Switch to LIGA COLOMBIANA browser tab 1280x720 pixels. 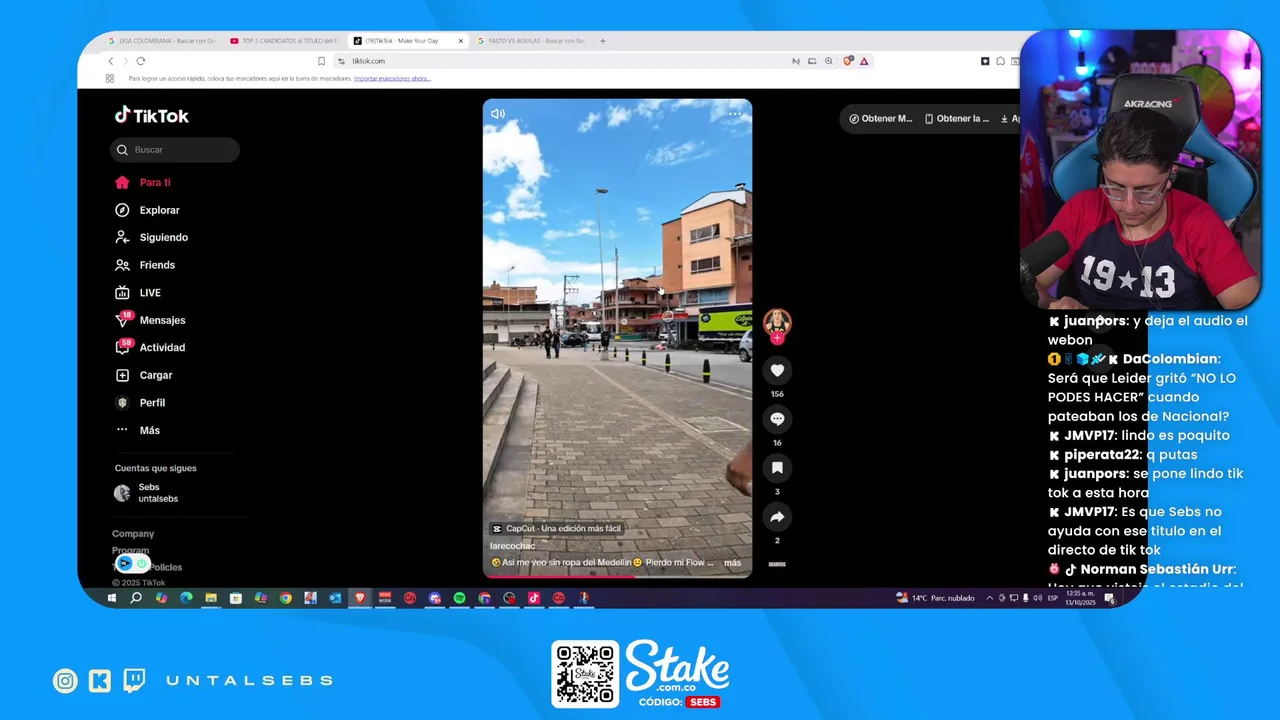click(162, 41)
